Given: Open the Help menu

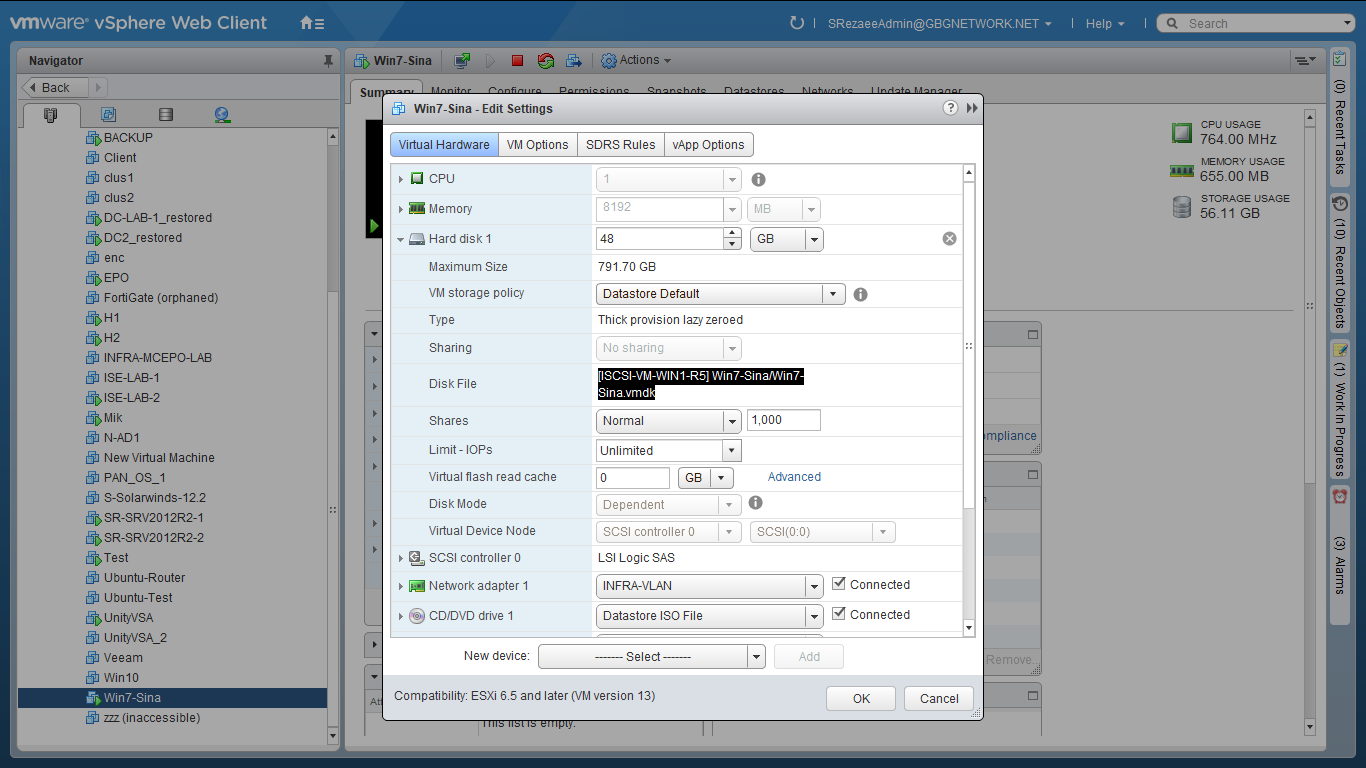Looking at the screenshot, I should click(1105, 24).
